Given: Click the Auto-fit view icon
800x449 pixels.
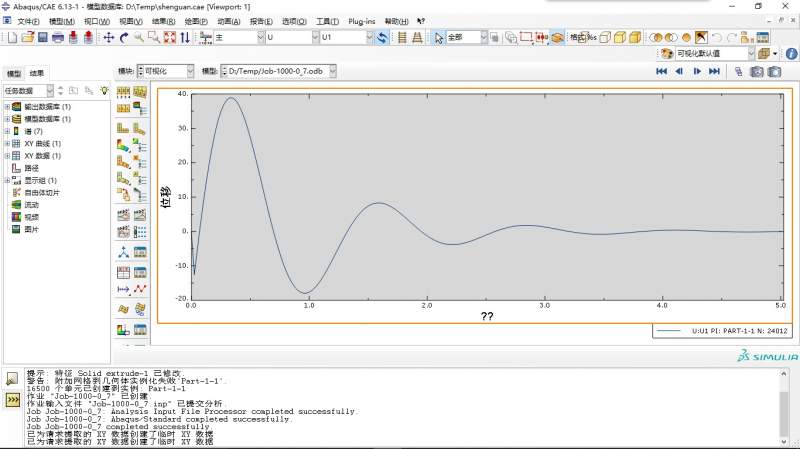Looking at the screenshot, I should coord(169,37).
